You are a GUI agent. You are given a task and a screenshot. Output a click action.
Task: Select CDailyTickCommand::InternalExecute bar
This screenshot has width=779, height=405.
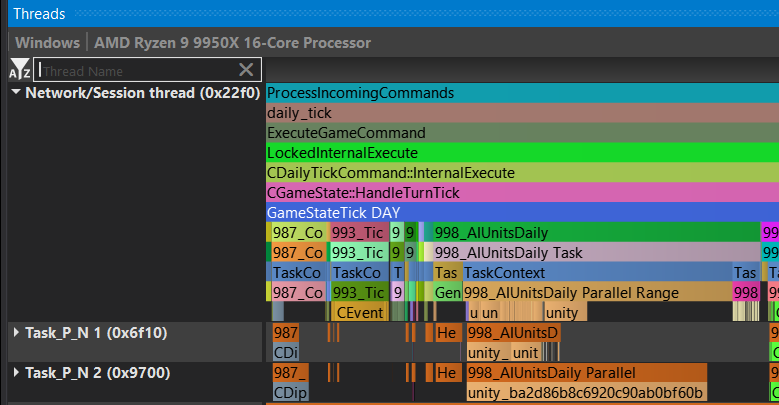(523, 172)
